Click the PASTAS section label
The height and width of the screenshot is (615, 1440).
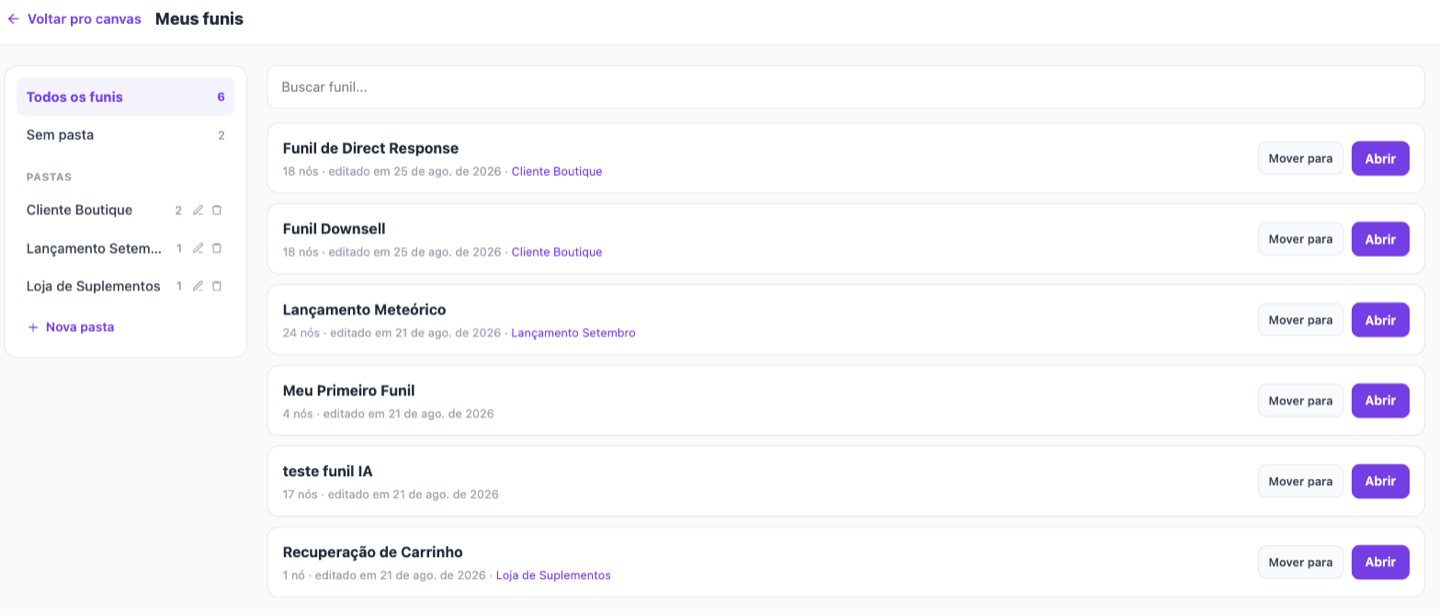point(49,177)
